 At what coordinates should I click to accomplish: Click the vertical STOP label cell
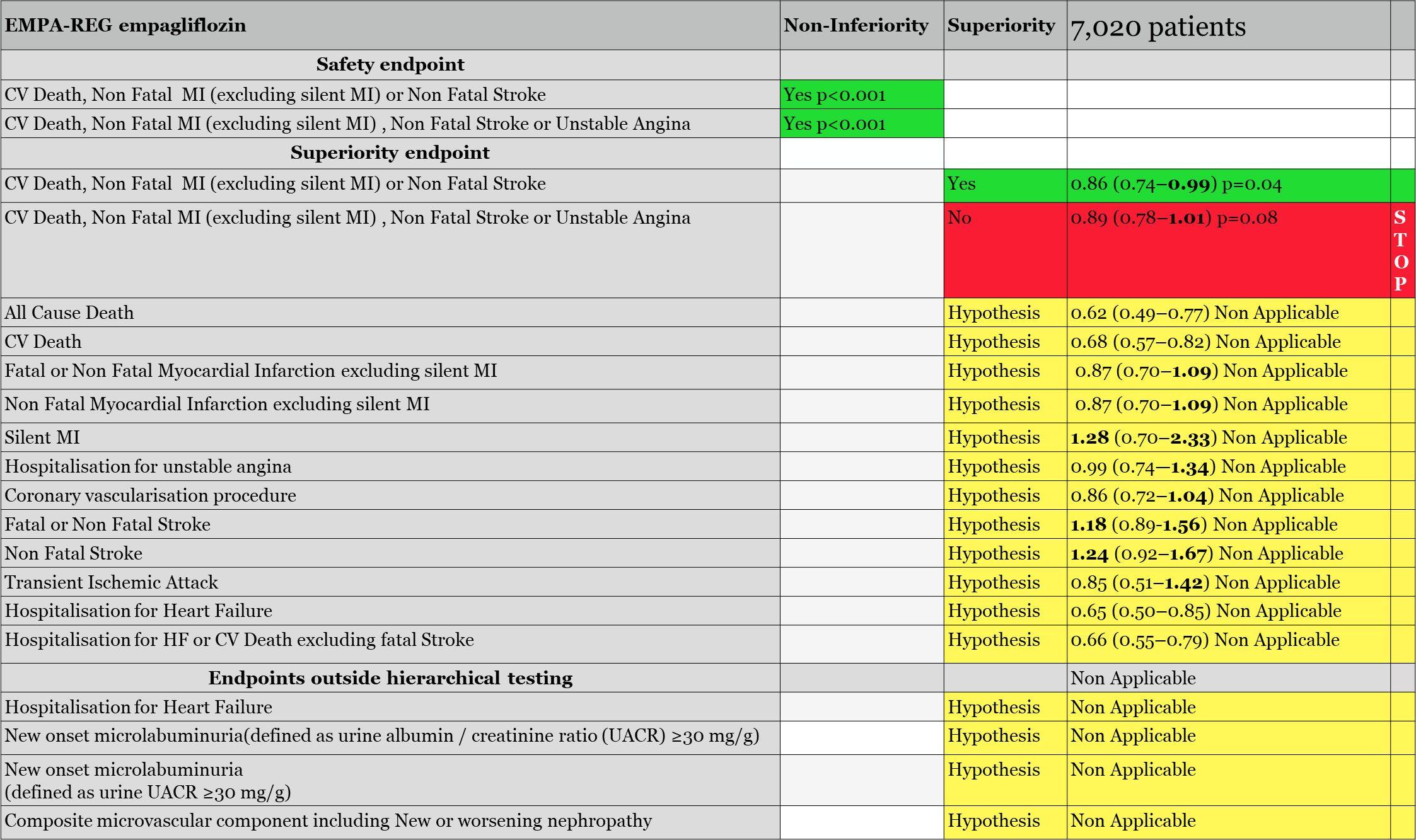(x=1403, y=250)
